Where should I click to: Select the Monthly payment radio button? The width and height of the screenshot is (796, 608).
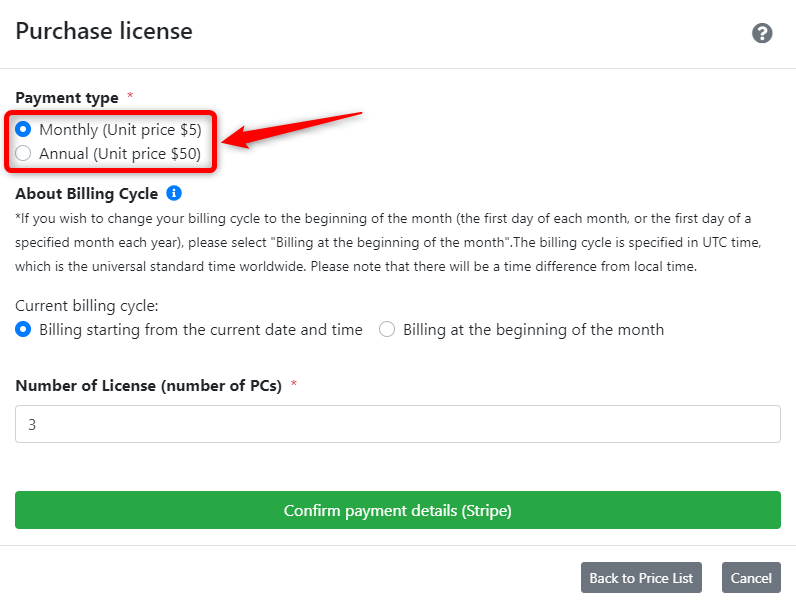pyautogui.click(x=23, y=129)
